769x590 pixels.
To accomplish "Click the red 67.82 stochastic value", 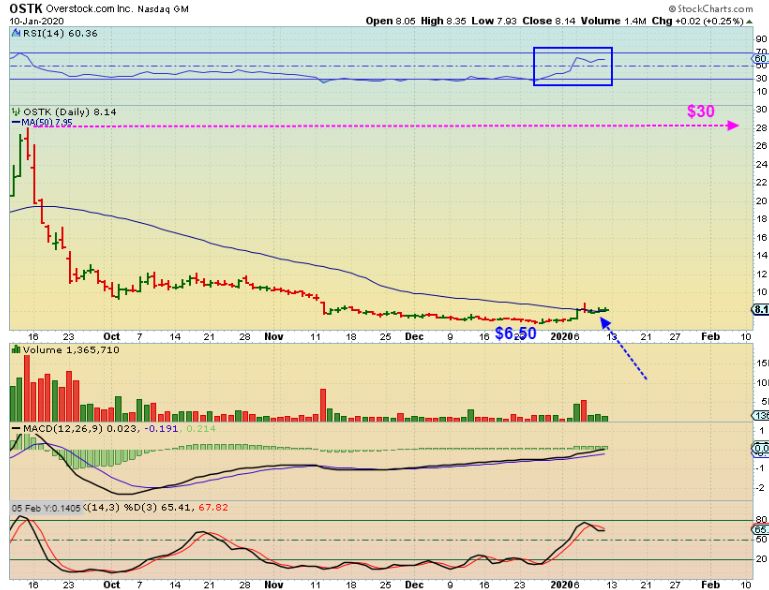I will click(x=213, y=508).
